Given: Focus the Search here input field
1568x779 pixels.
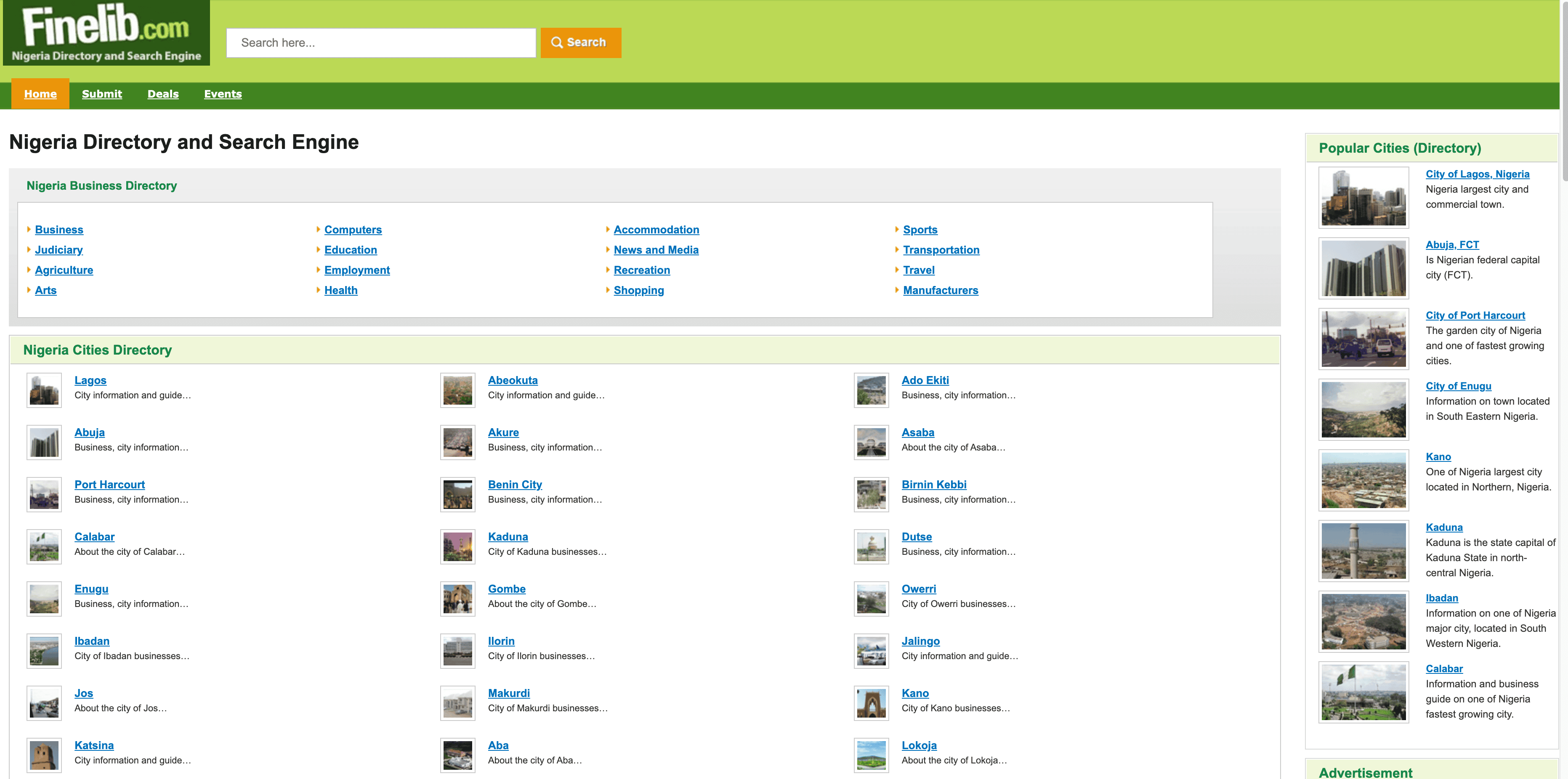Looking at the screenshot, I should (x=380, y=42).
